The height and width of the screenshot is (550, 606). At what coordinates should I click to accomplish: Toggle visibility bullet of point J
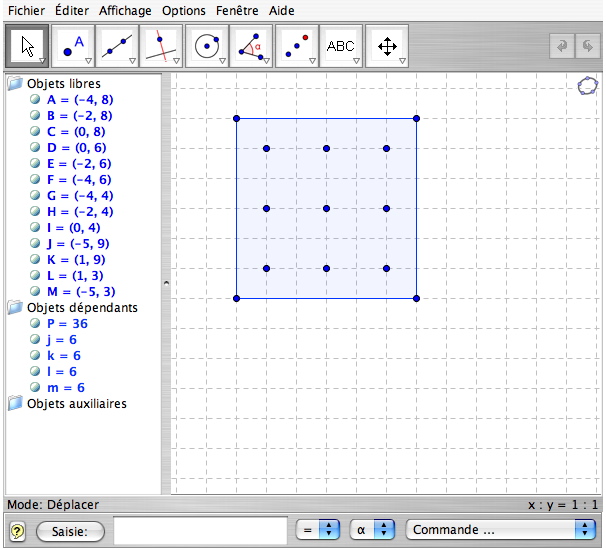point(35,243)
